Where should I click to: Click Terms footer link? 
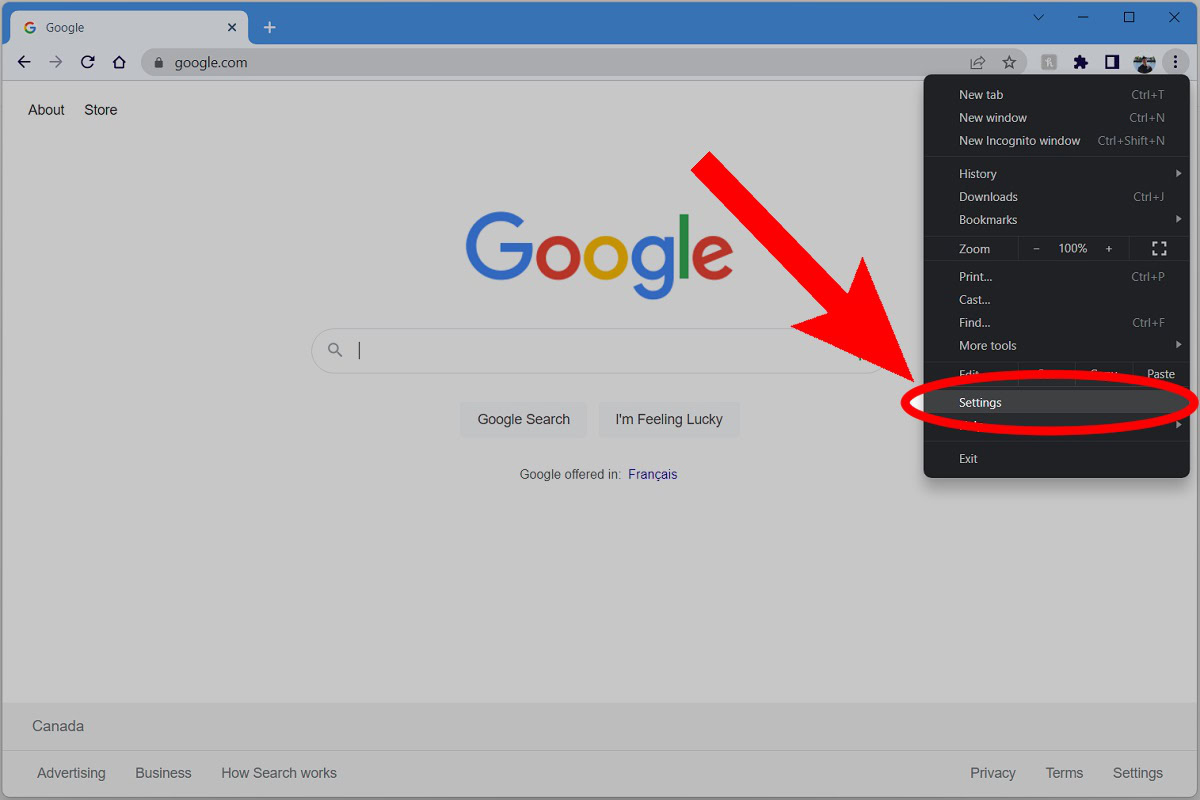(x=1064, y=773)
